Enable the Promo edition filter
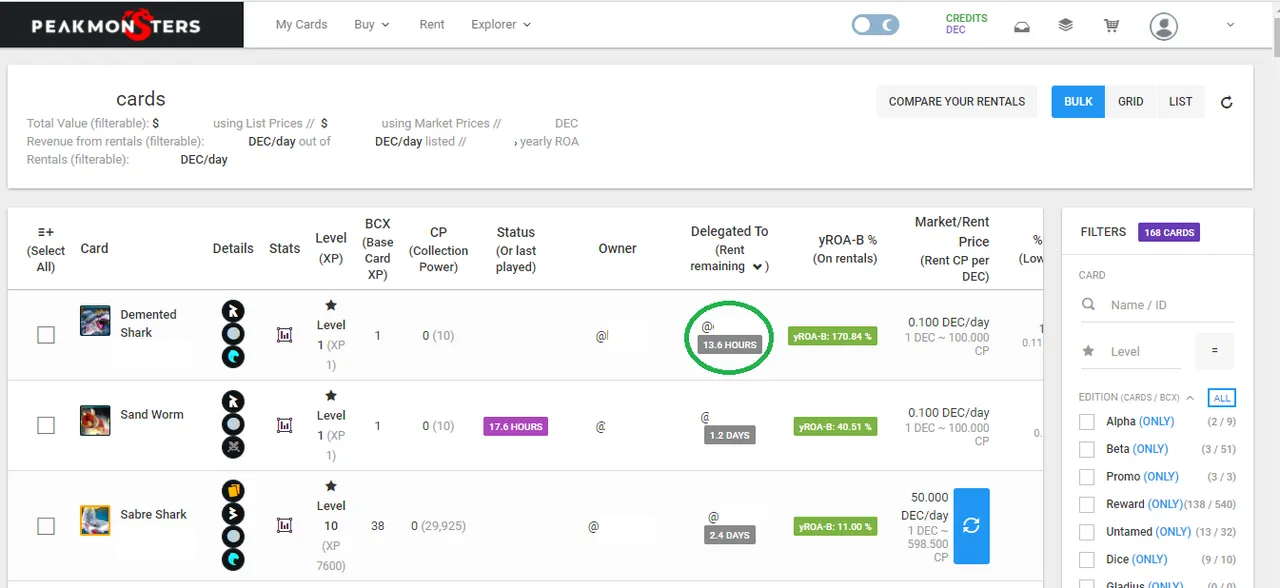Image resolution: width=1280 pixels, height=588 pixels. (1087, 477)
